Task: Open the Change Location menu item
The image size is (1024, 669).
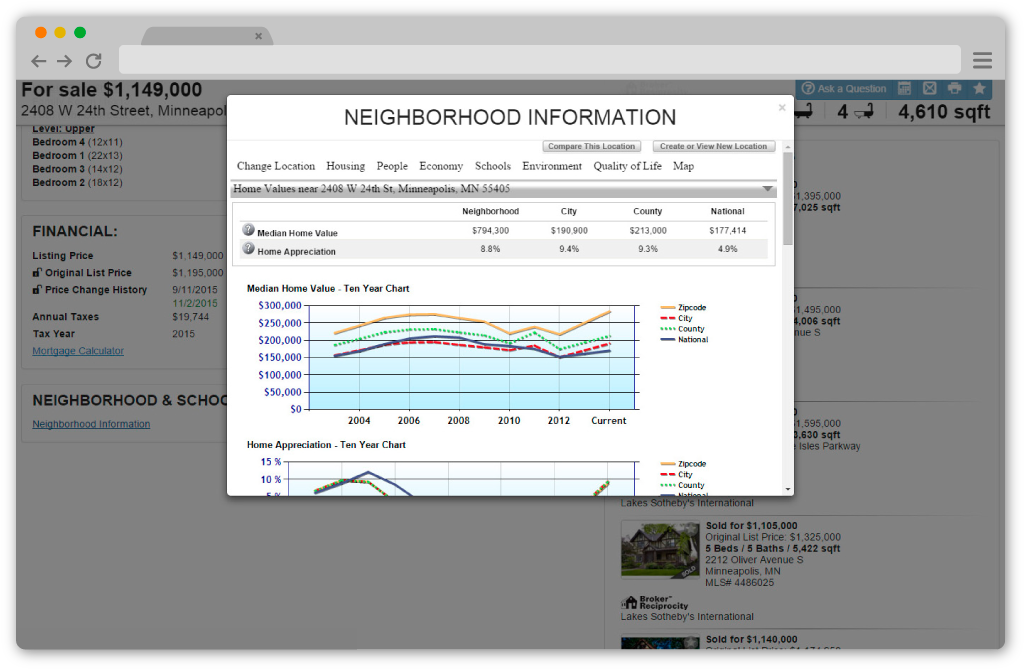Action: coord(275,166)
